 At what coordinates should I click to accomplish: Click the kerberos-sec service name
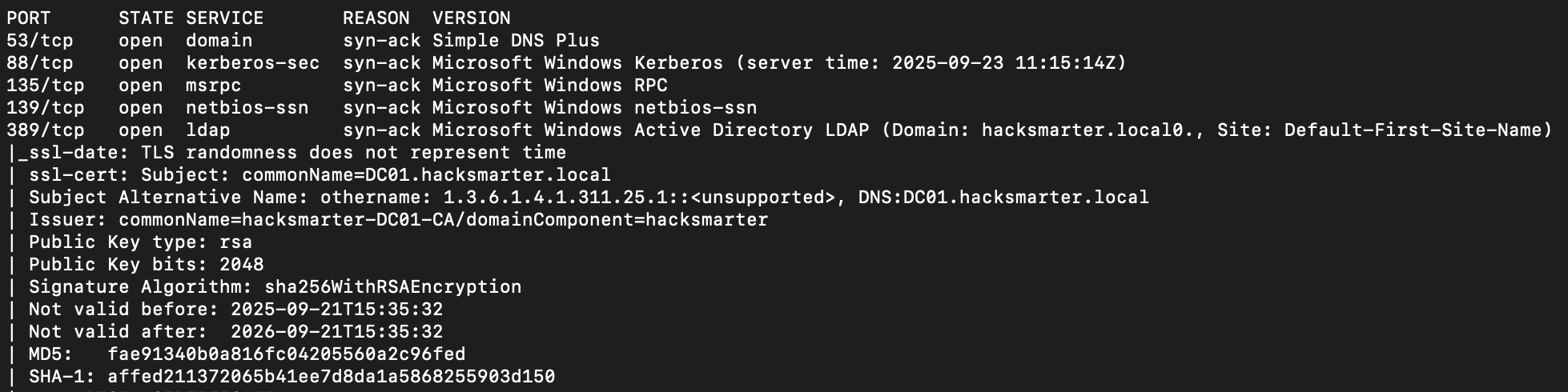click(252, 62)
